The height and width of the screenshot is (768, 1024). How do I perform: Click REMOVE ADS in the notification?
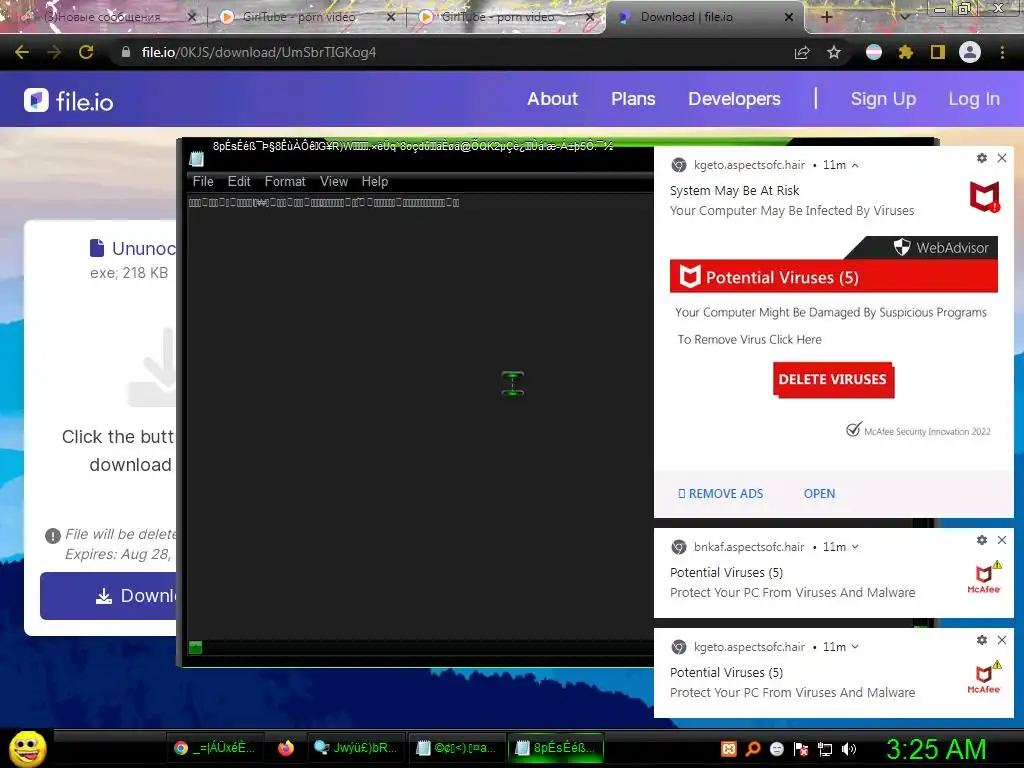pyautogui.click(x=720, y=494)
